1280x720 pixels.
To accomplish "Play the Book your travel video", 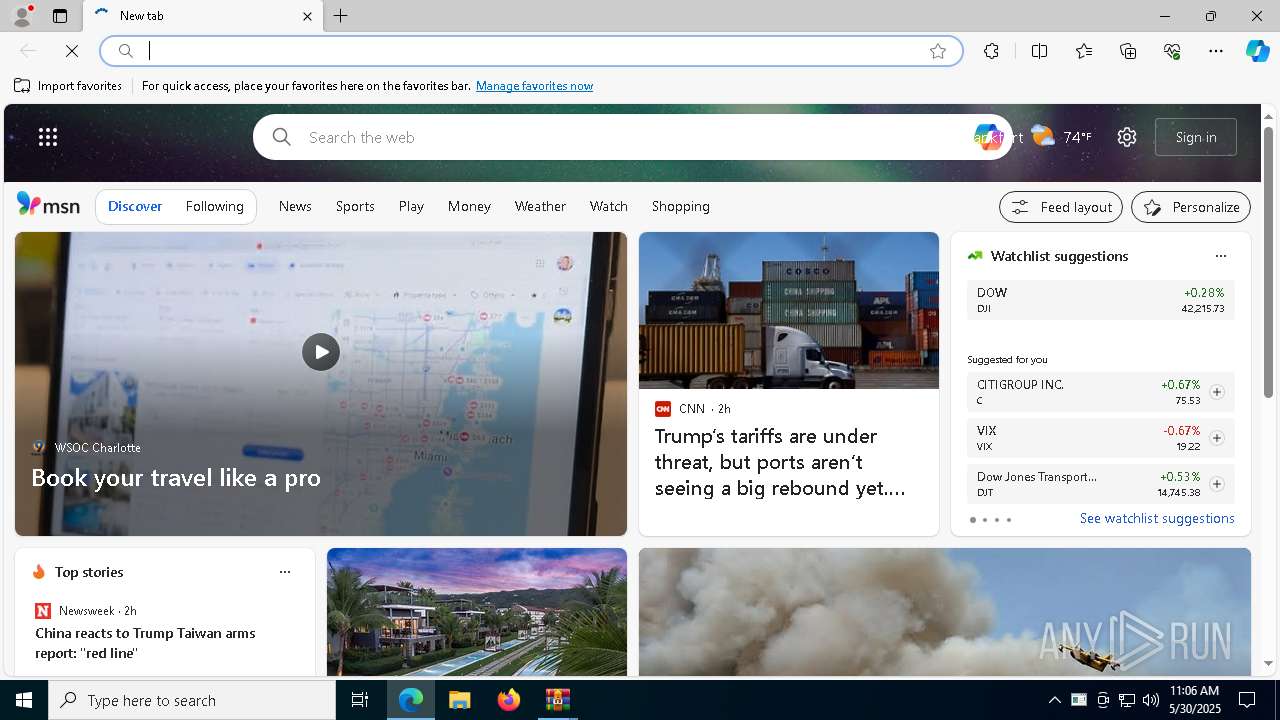I will 321,352.
